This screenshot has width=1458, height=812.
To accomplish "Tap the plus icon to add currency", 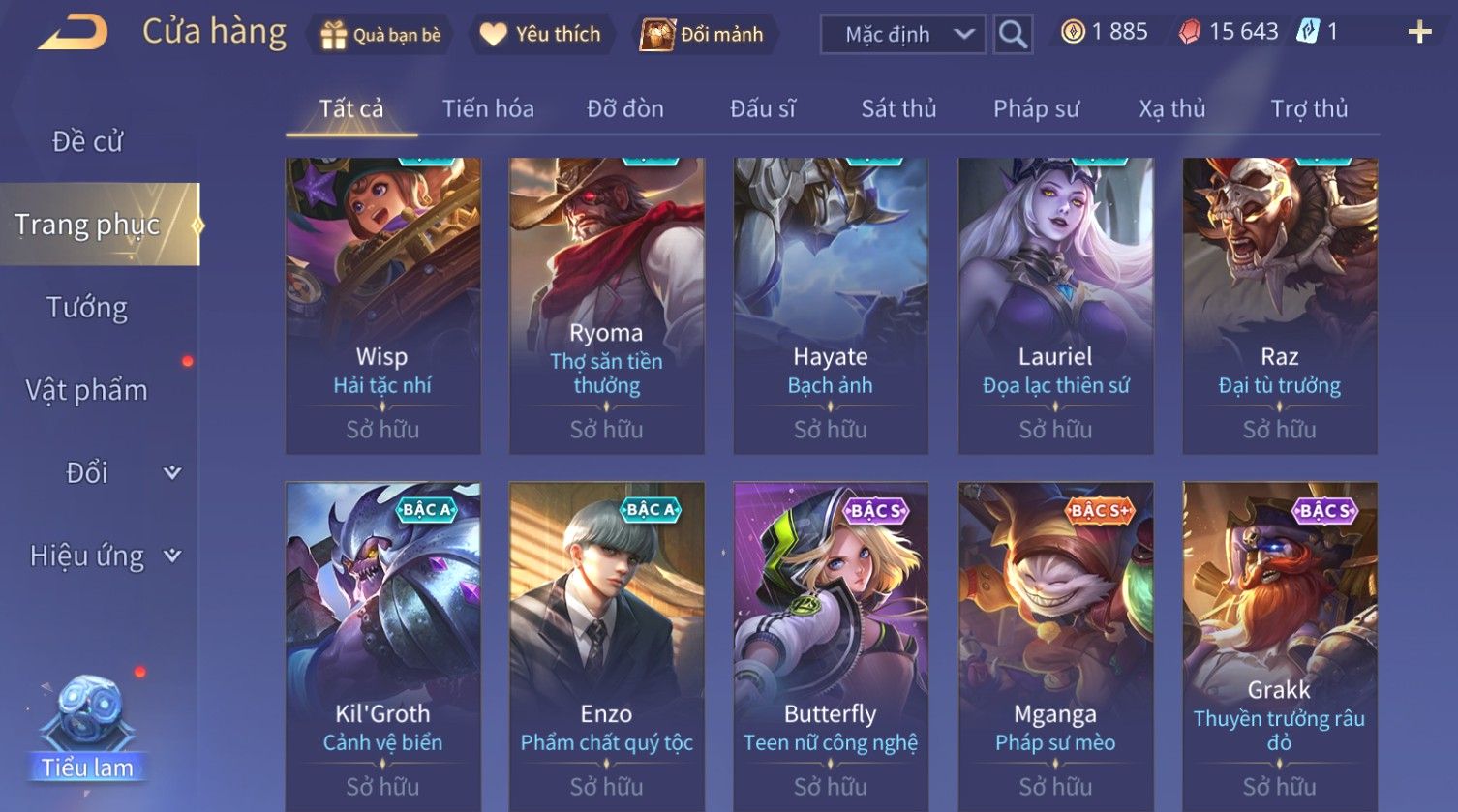I will point(1419,33).
